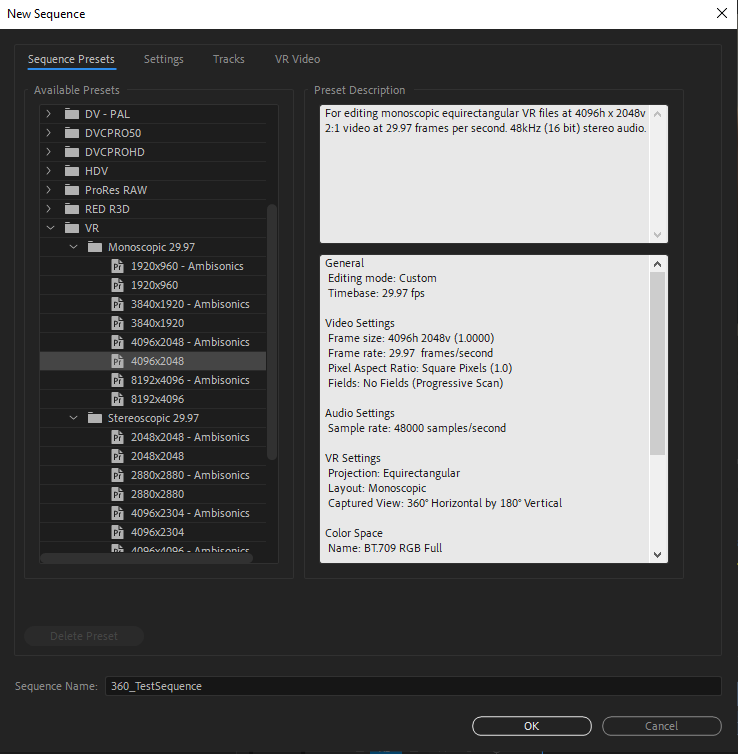Click the RED R3D folder icon
Image resolution: width=738 pixels, height=754 pixels.
coord(72,209)
